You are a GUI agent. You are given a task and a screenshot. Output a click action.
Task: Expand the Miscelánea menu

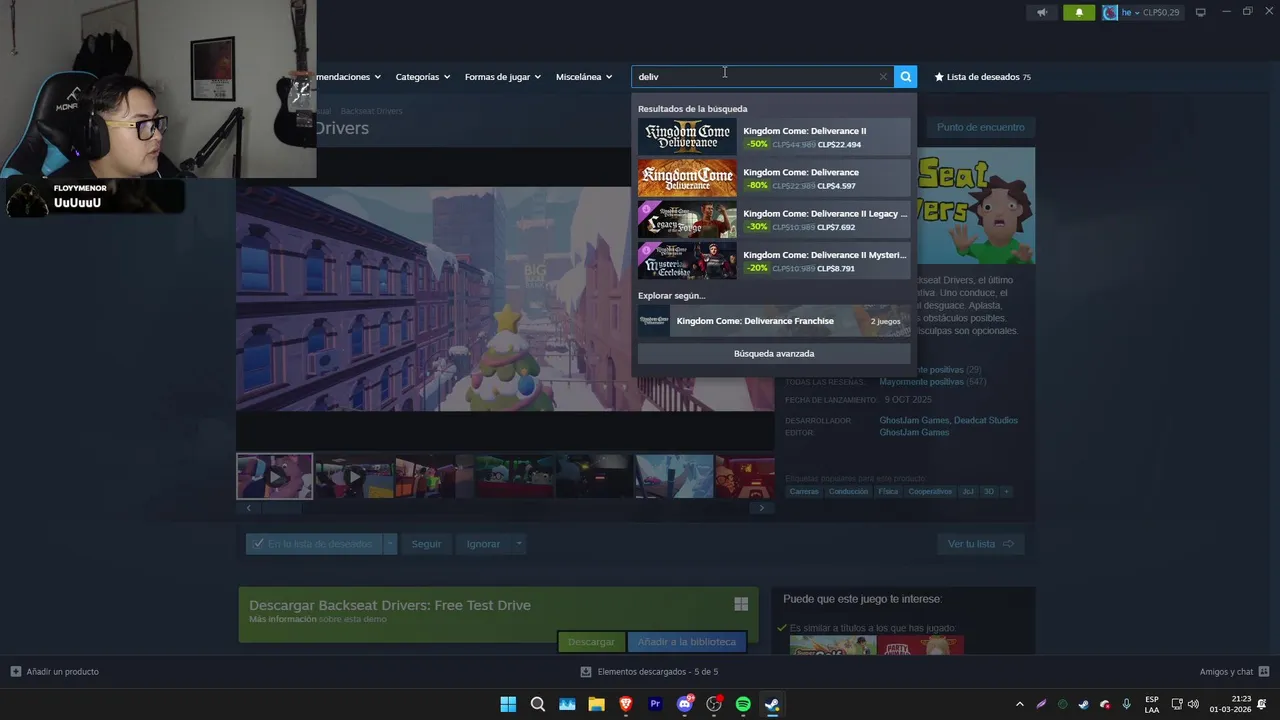point(584,77)
